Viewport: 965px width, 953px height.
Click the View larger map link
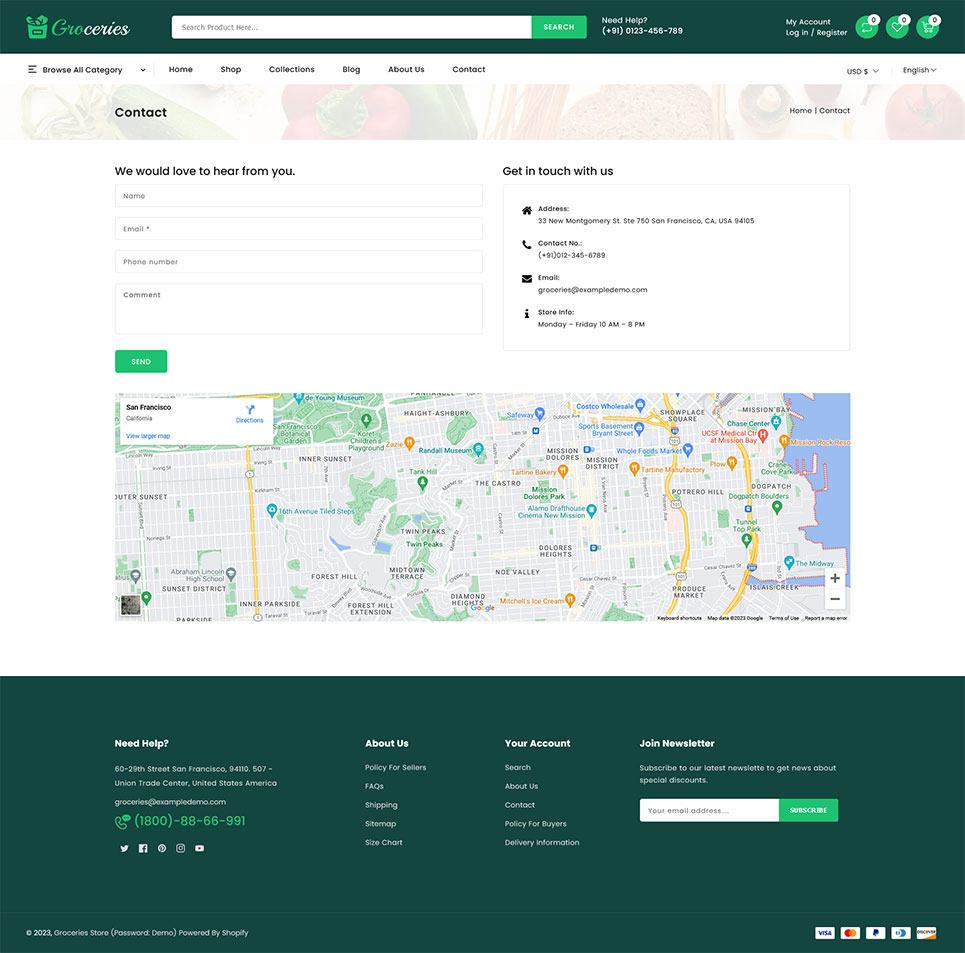[x=148, y=436]
